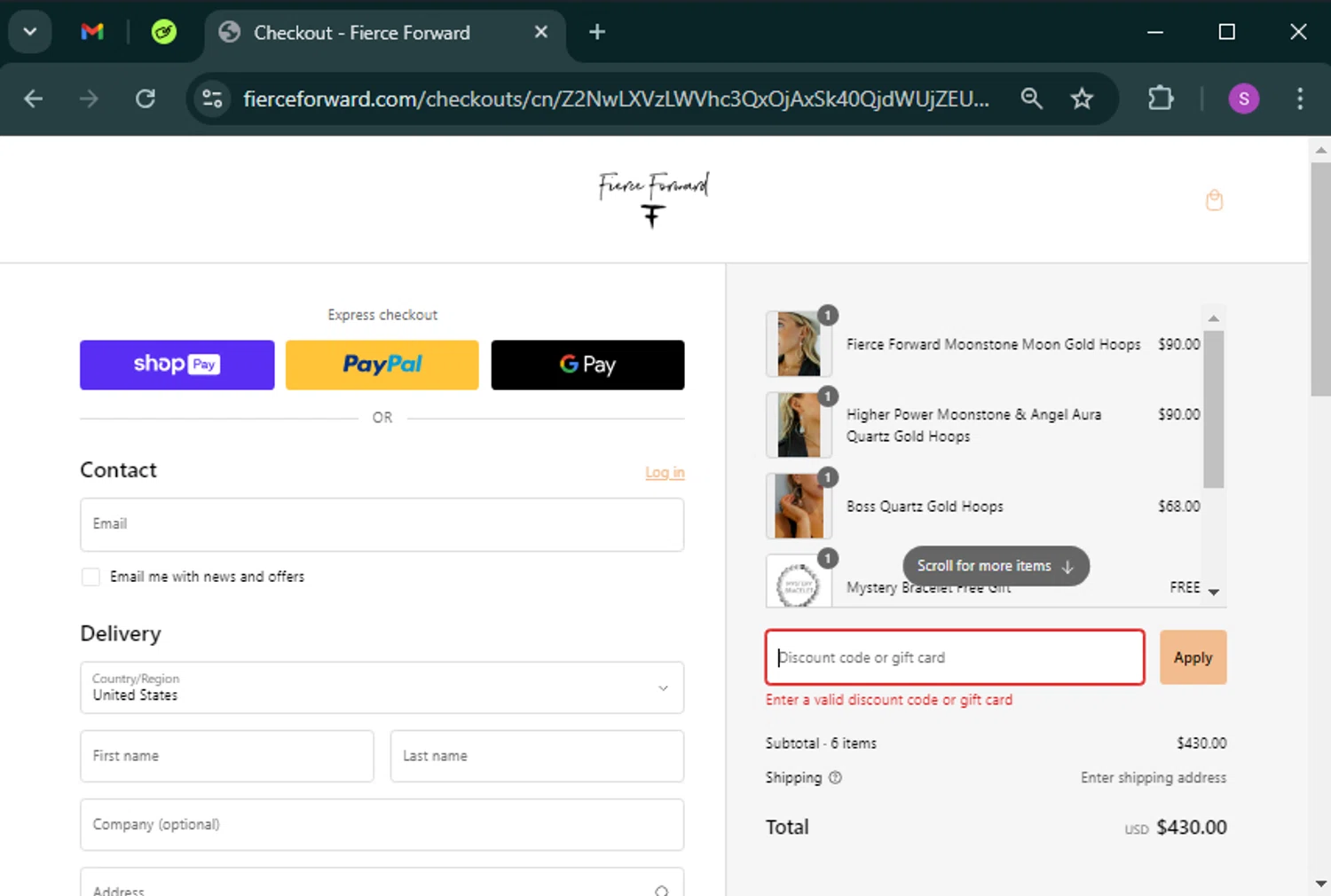
Task: Check Email me with news and offers
Action: (91, 577)
